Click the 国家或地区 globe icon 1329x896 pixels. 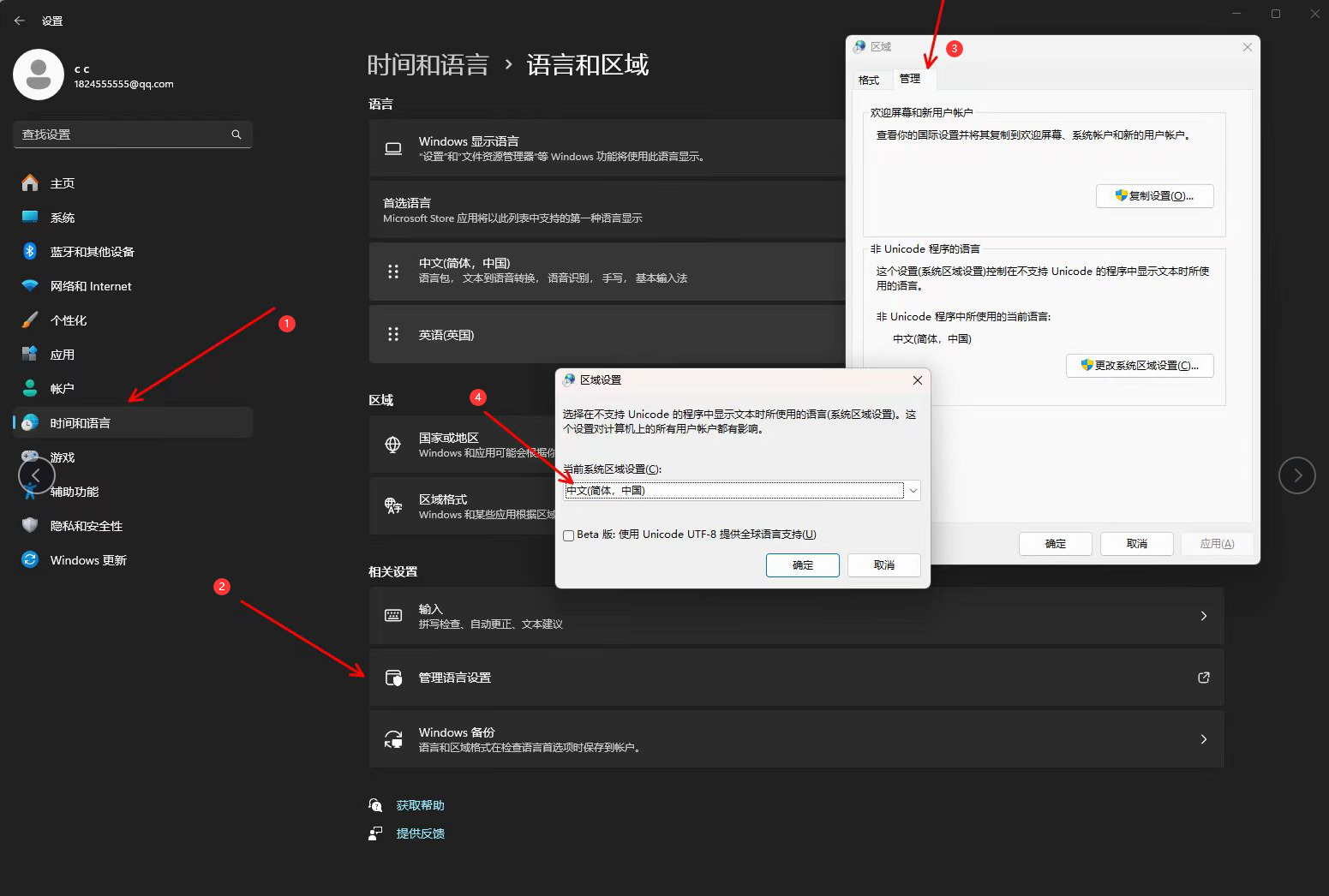pos(393,445)
